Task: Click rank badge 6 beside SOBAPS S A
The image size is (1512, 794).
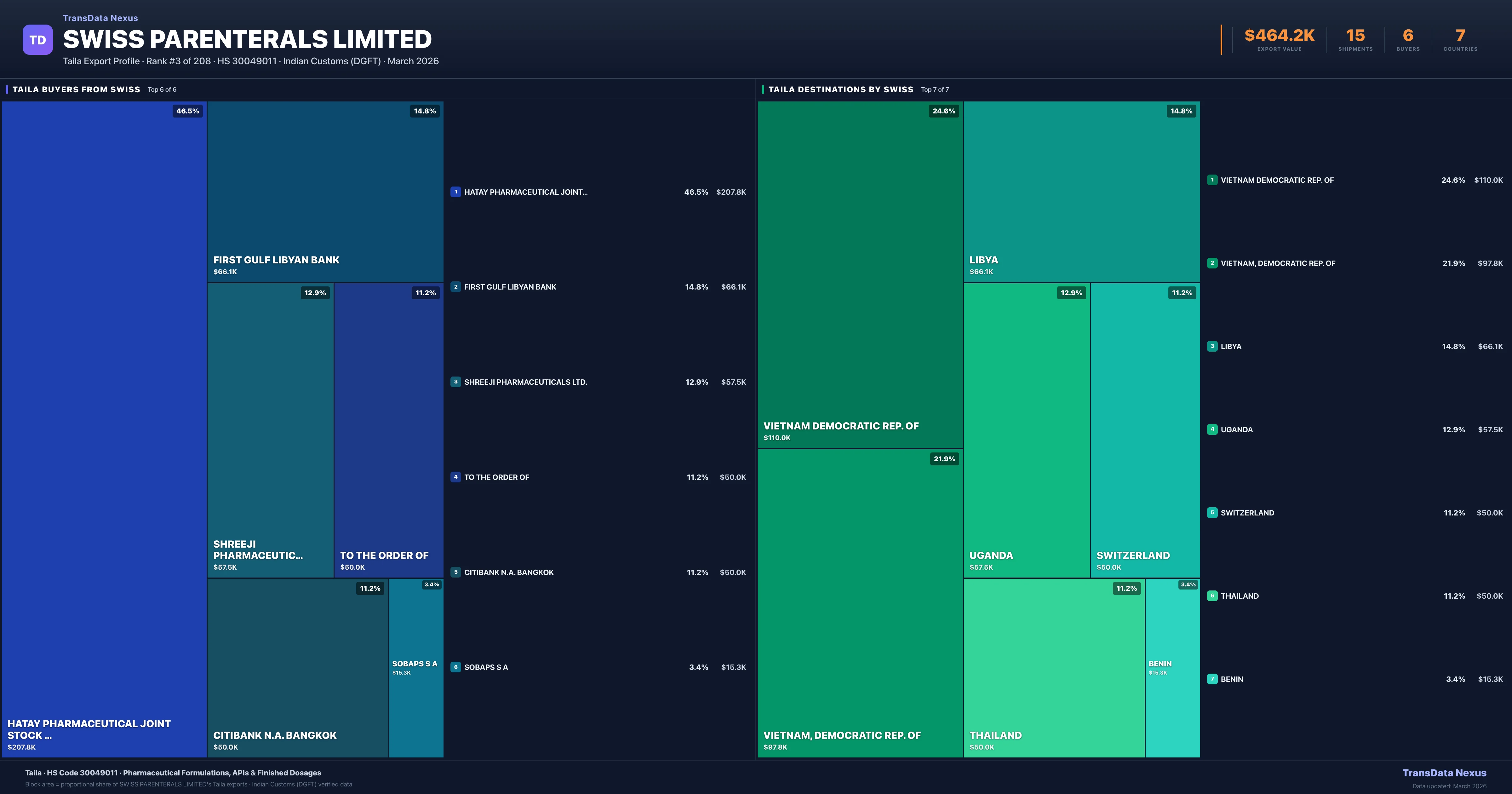Action: coord(455,667)
